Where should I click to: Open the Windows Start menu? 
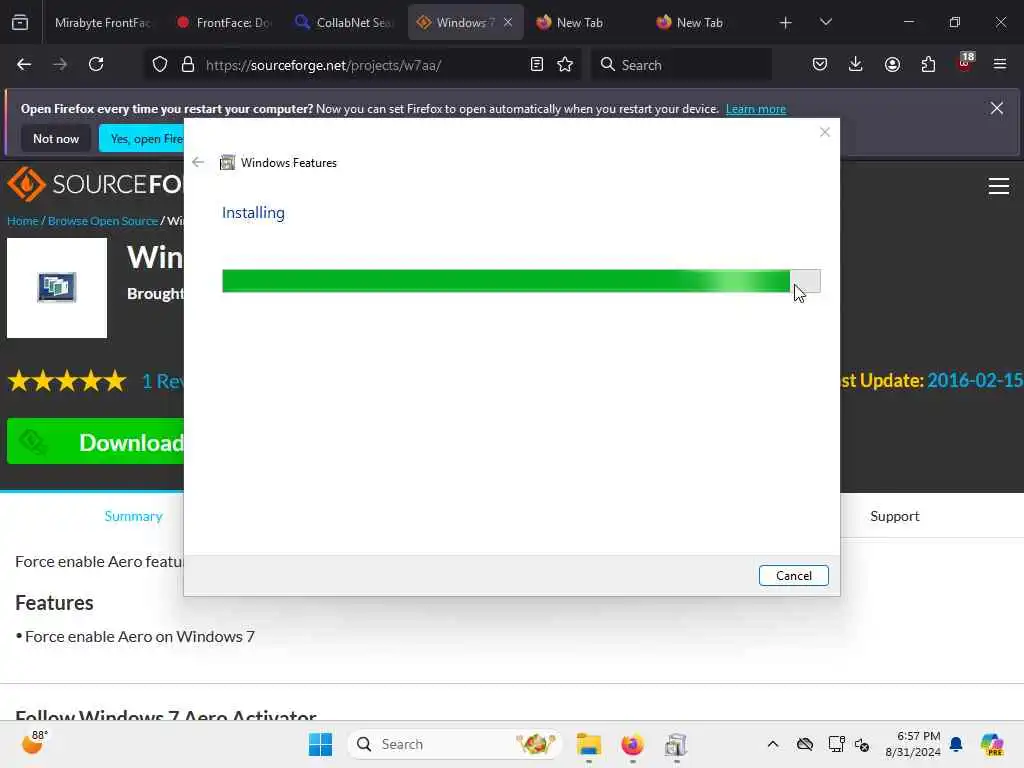point(320,744)
